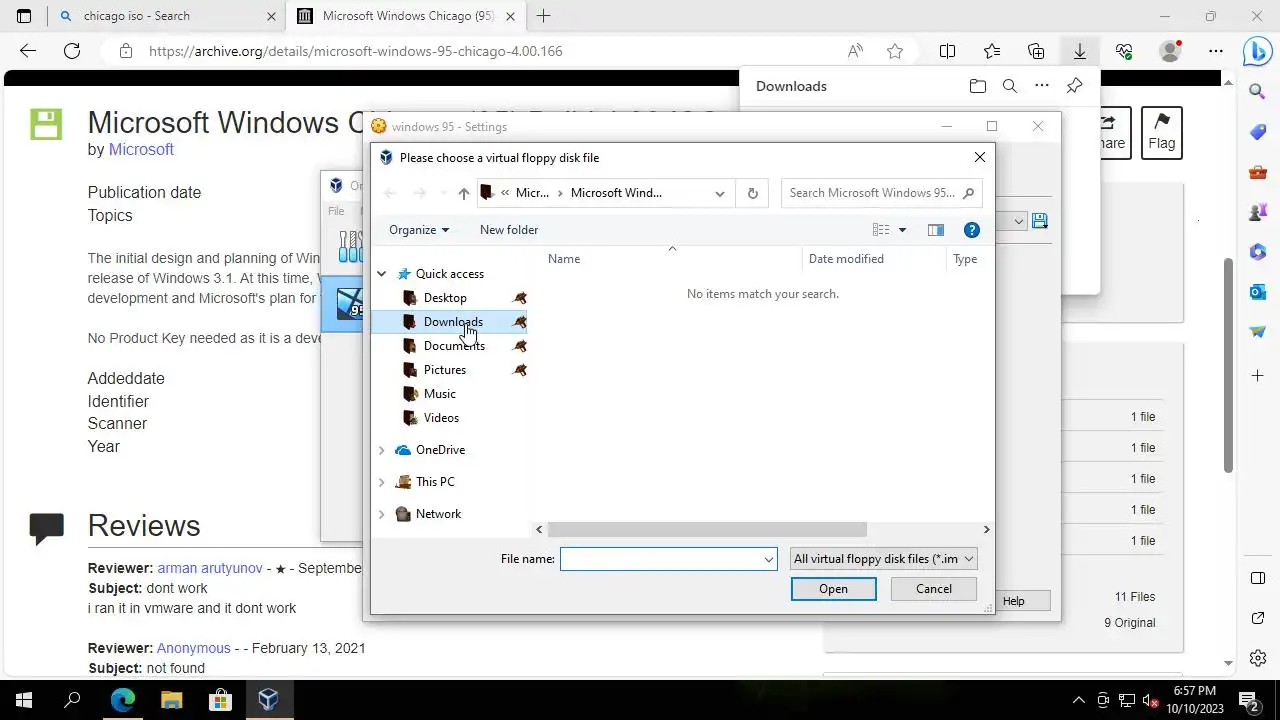
Task: Search downloads in Downloads panel
Action: tap(1010, 86)
